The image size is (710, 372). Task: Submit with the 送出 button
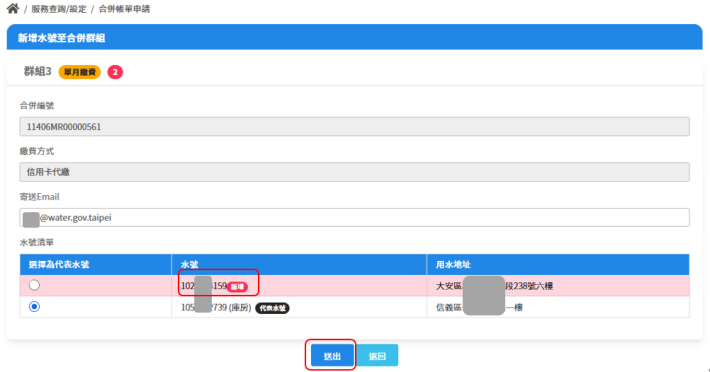[332, 356]
